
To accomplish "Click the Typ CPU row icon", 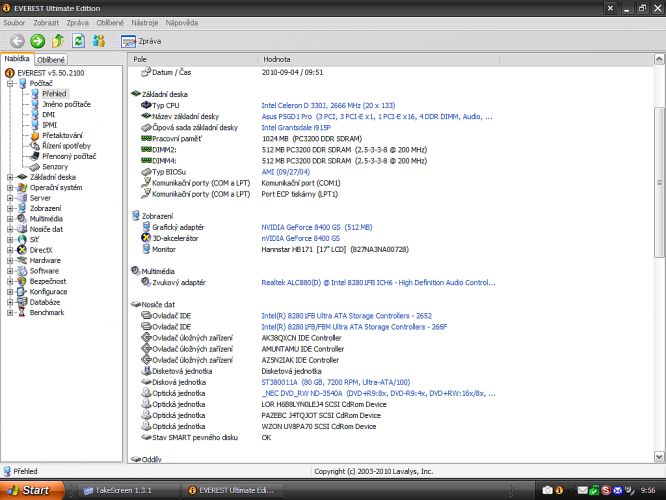I will [146, 105].
